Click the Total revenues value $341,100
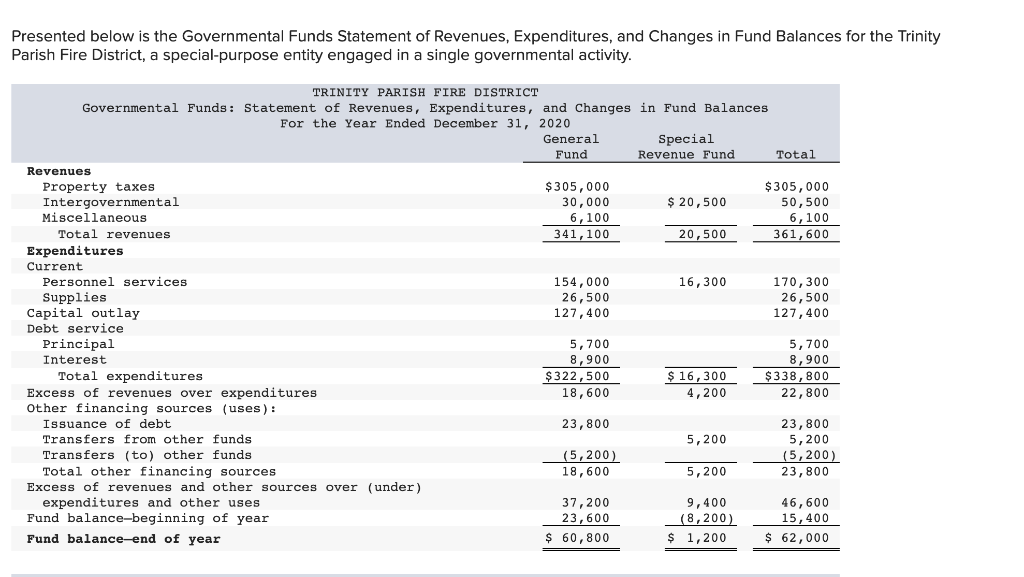The width and height of the screenshot is (1024, 577). click(580, 233)
